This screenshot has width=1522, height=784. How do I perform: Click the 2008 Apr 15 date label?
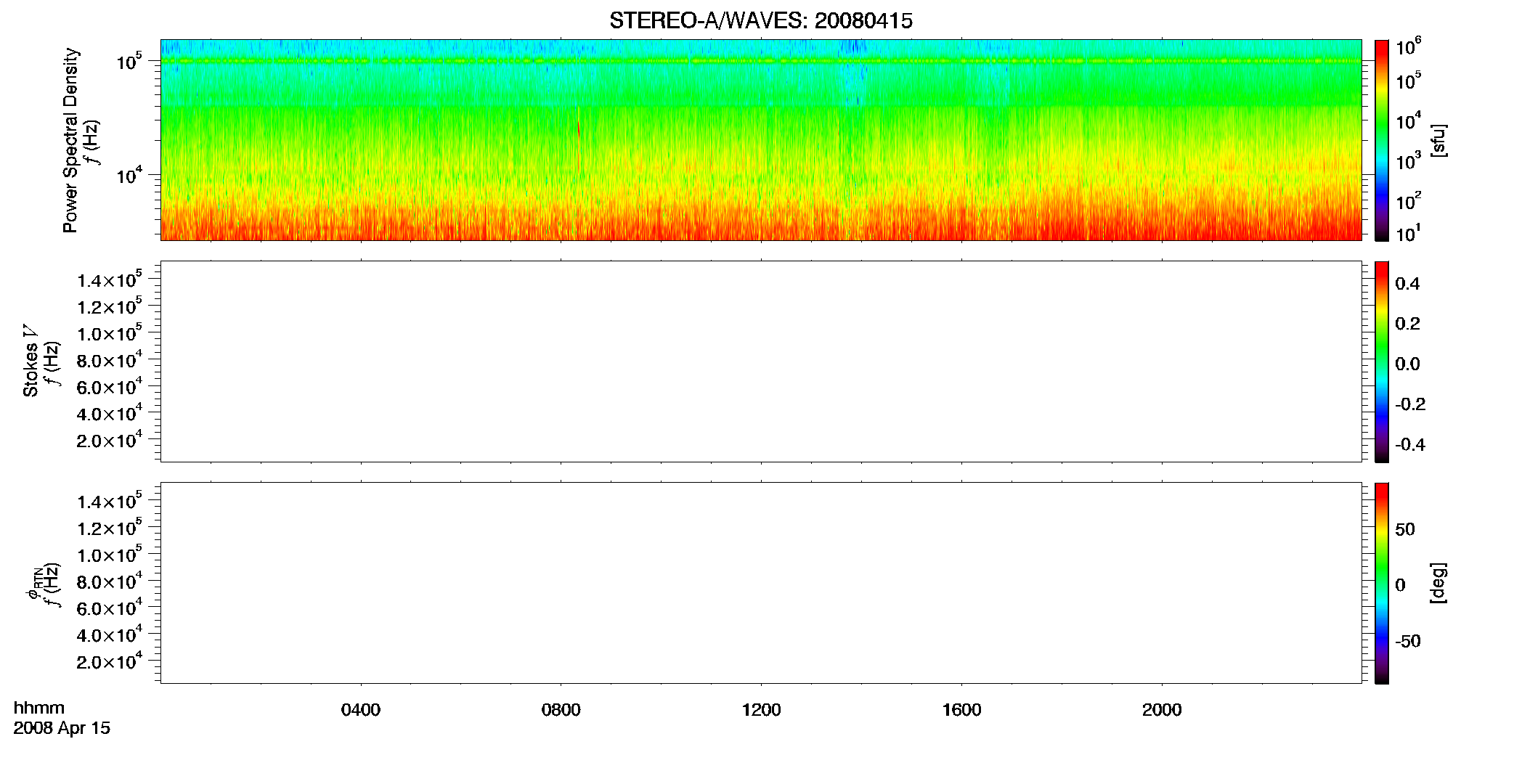coord(62,728)
